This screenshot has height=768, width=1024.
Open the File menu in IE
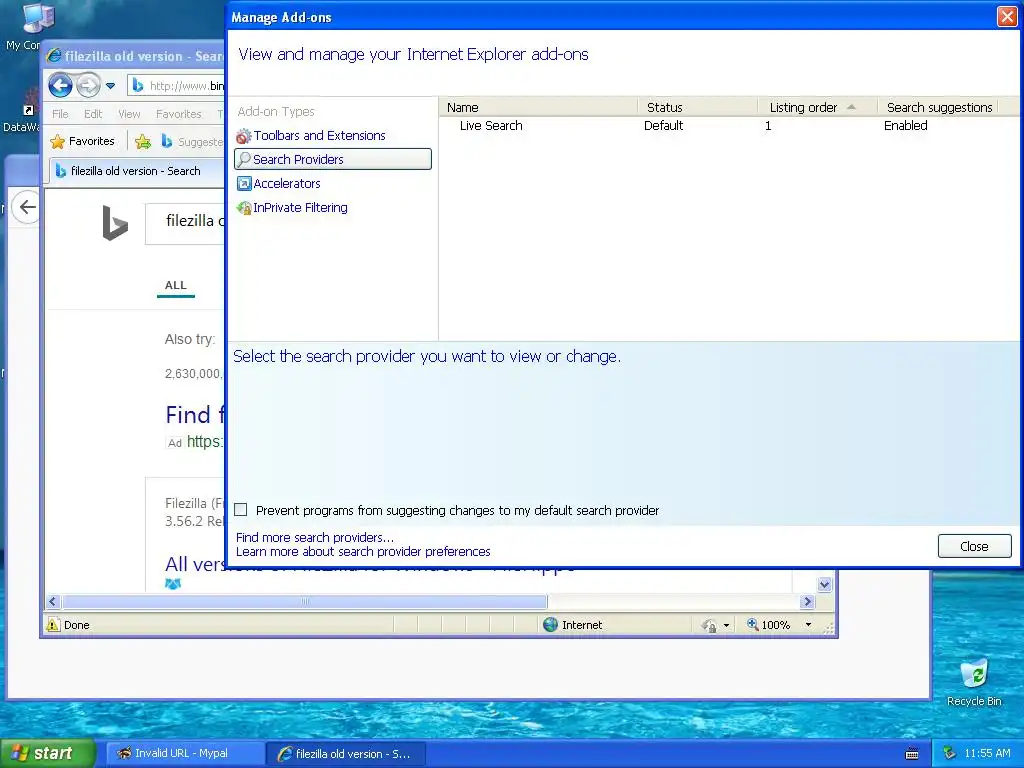(x=60, y=114)
